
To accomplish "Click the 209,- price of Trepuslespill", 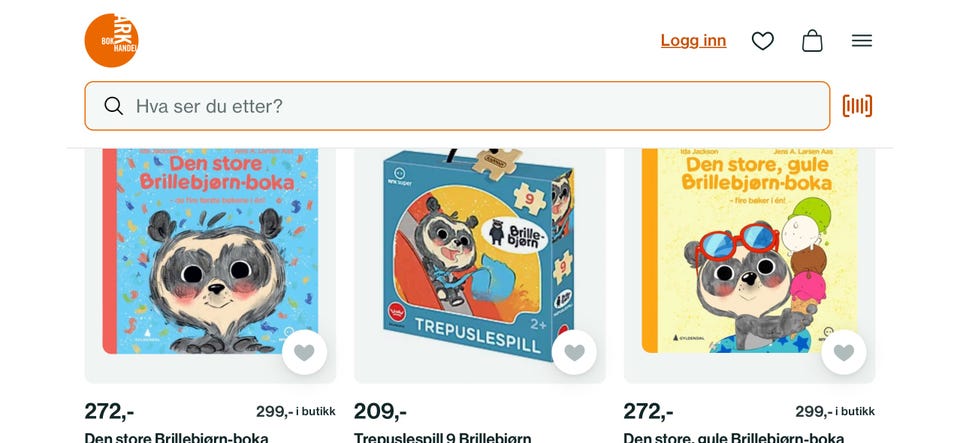I will click(x=380, y=411).
